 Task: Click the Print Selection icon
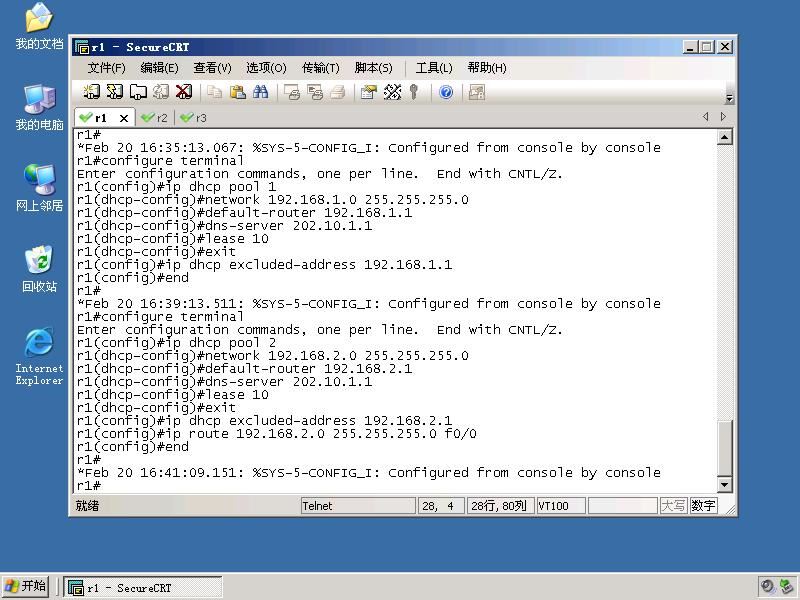315,92
